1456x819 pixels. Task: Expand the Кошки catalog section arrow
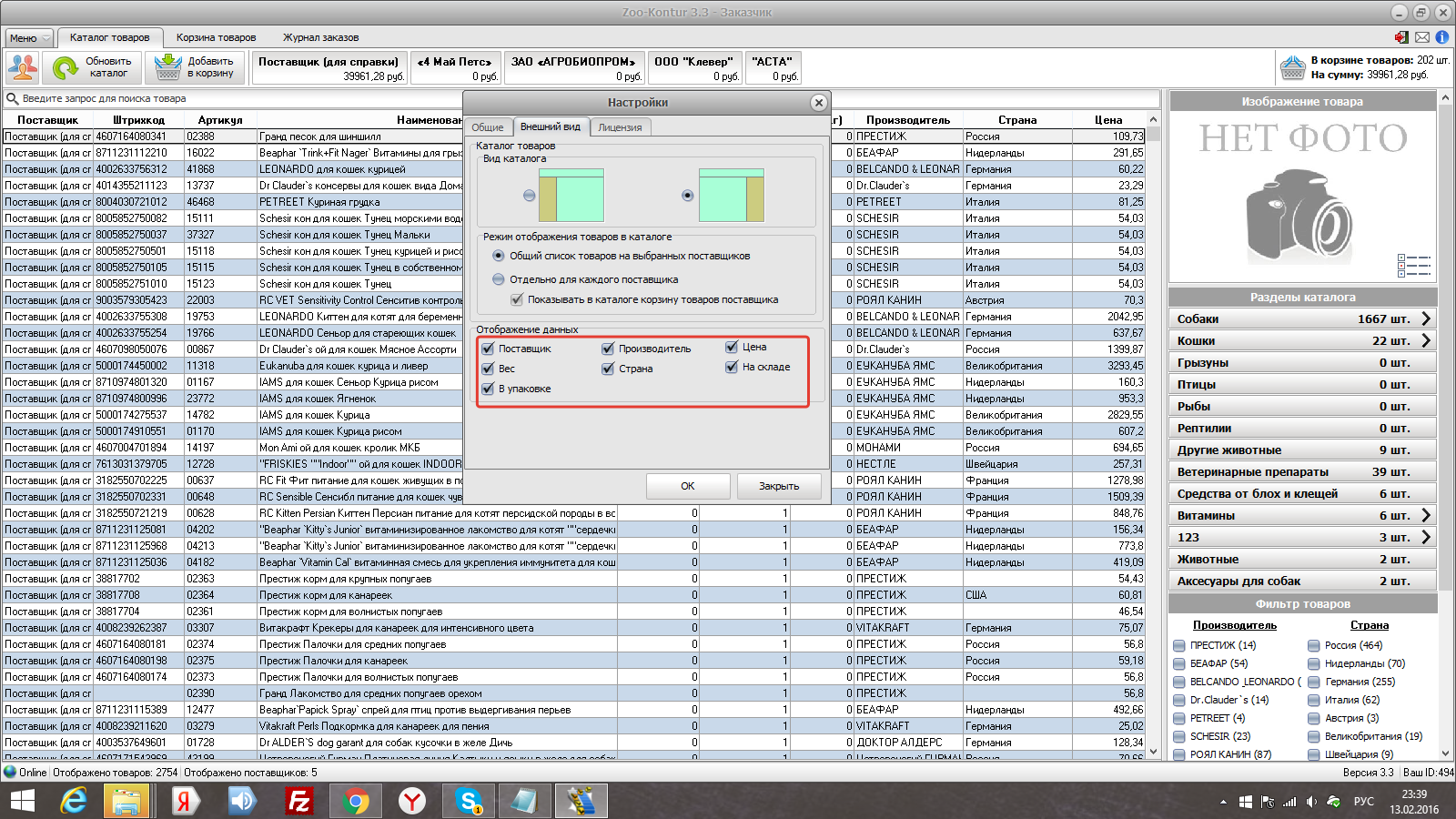[1426, 340]
